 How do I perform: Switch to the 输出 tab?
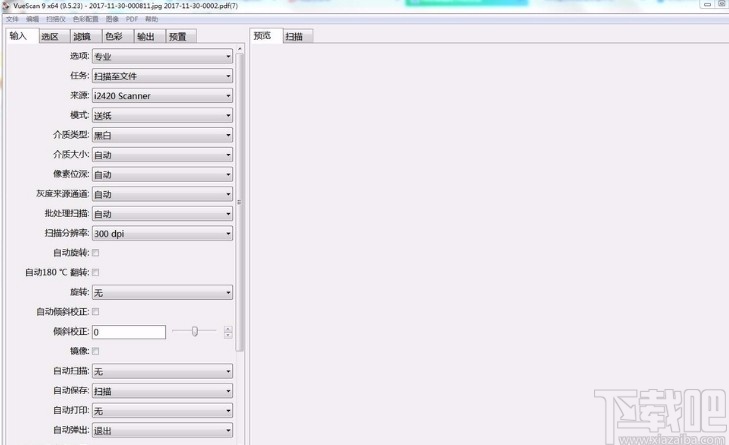pyautogui.click(x=150, y=36)
